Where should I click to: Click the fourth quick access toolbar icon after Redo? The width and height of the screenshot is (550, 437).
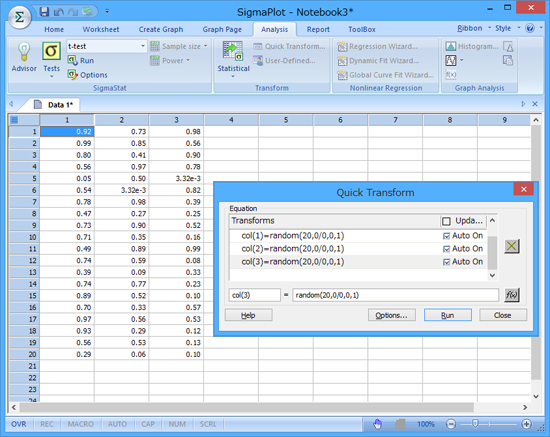(88, 12)
